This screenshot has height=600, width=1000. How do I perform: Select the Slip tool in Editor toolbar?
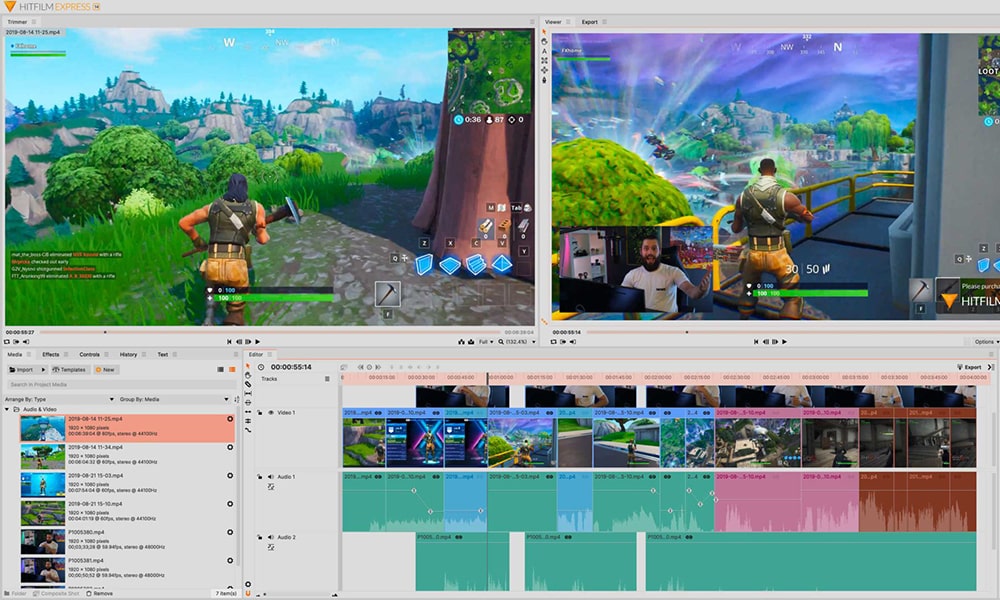click(x=248, y=394)
